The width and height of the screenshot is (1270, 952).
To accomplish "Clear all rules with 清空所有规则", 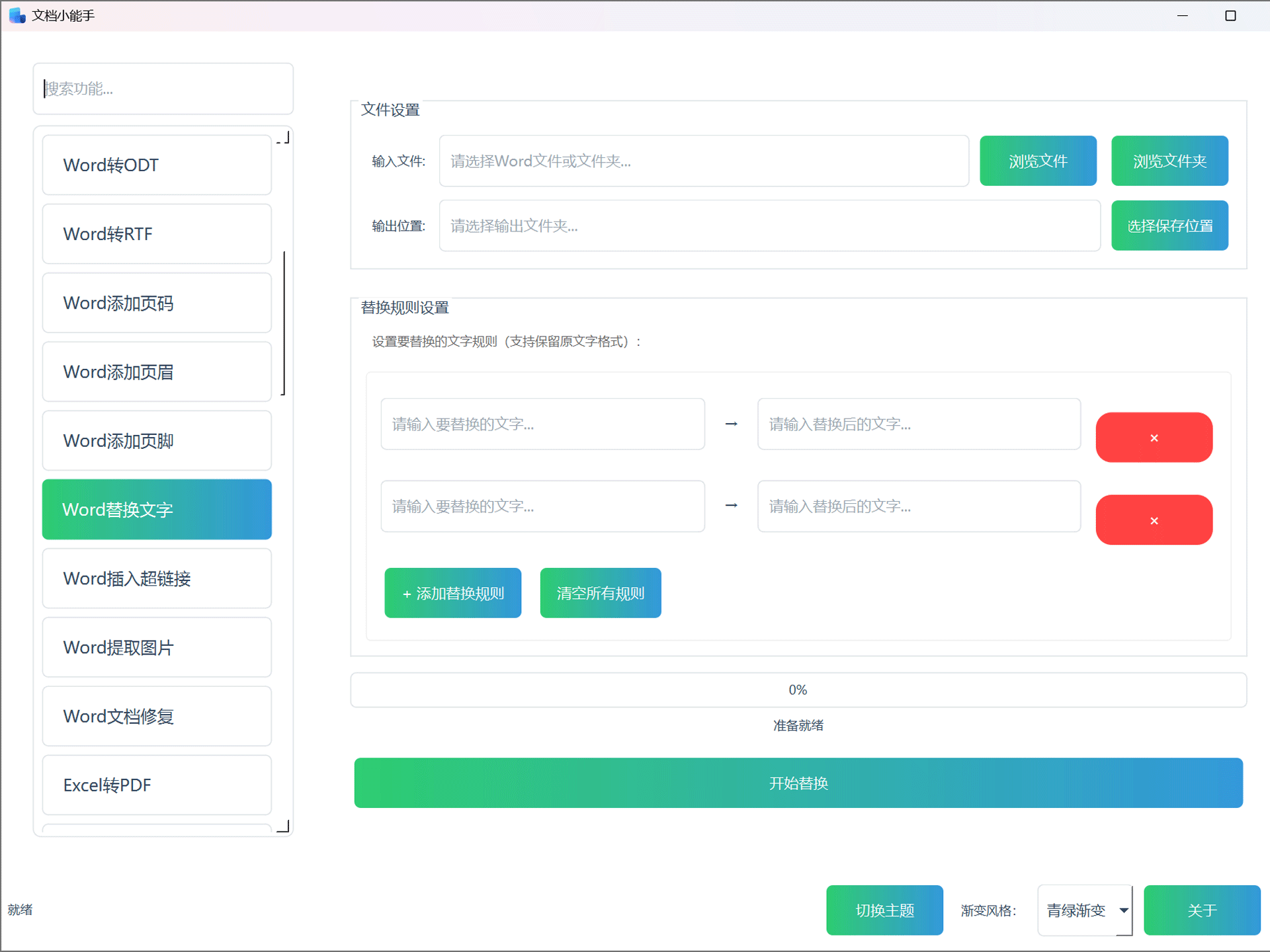I will pos(601,593).
